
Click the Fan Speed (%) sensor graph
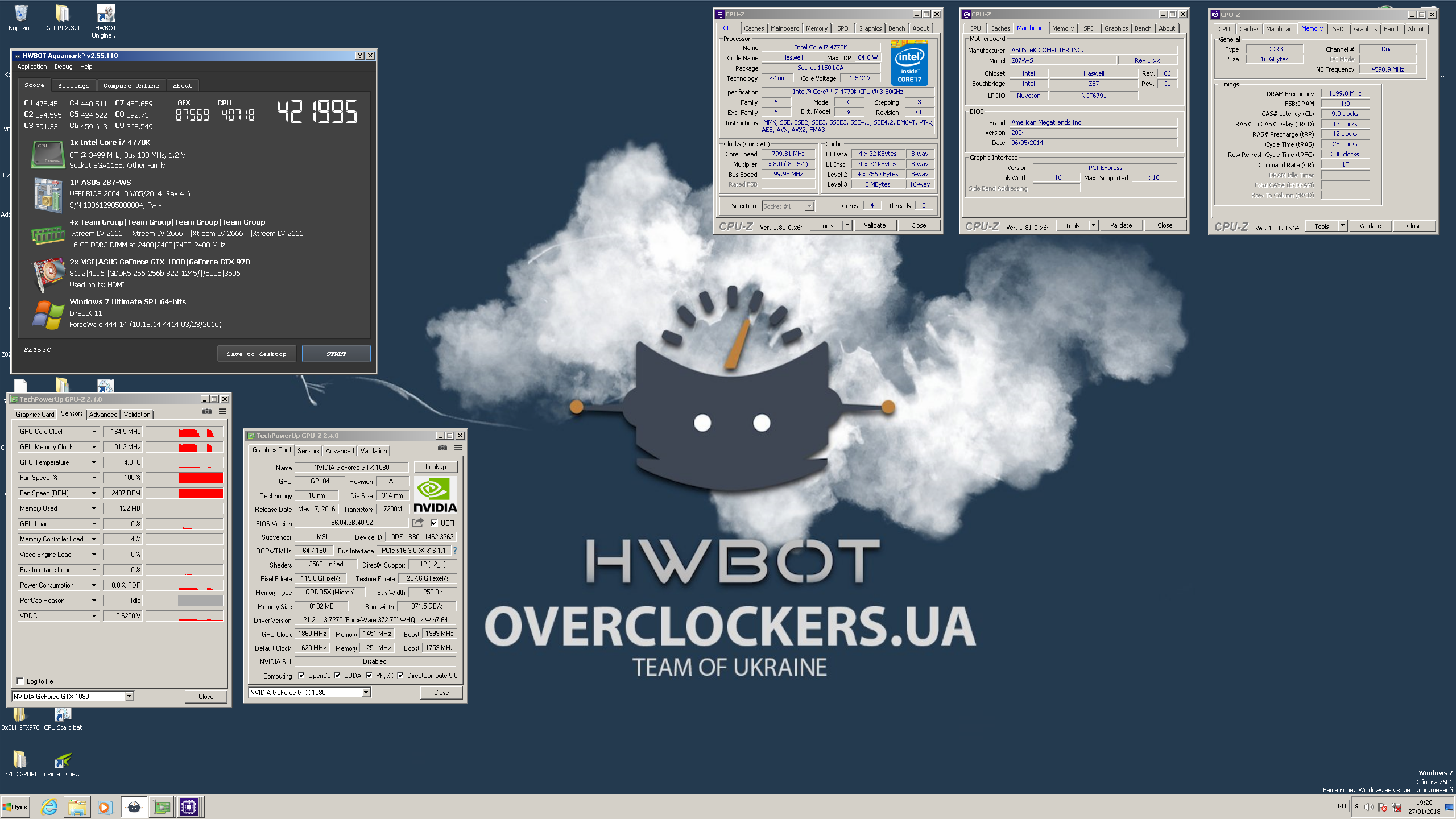184,478
